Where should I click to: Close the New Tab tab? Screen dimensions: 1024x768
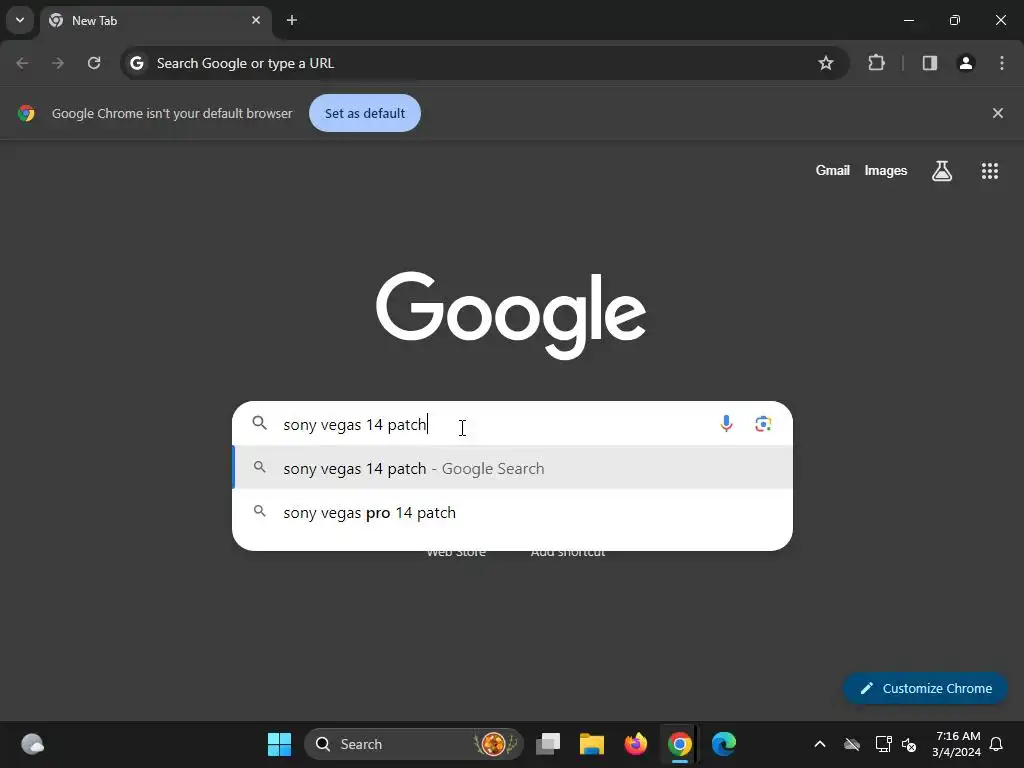coord(256,20)
